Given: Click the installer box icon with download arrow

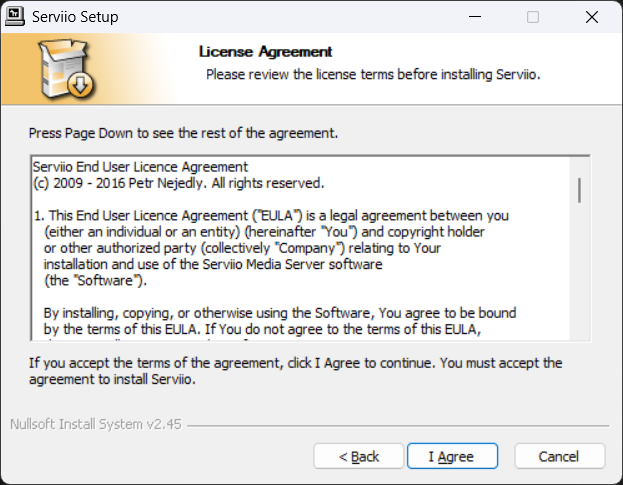Looking at the screenshot, I should [66, 68].
